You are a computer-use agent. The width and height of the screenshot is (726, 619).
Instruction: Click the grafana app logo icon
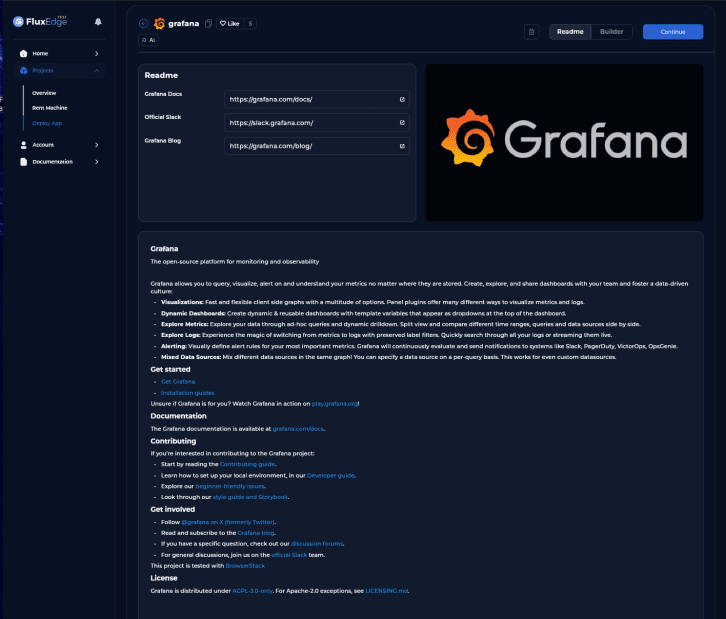[159, 24]
